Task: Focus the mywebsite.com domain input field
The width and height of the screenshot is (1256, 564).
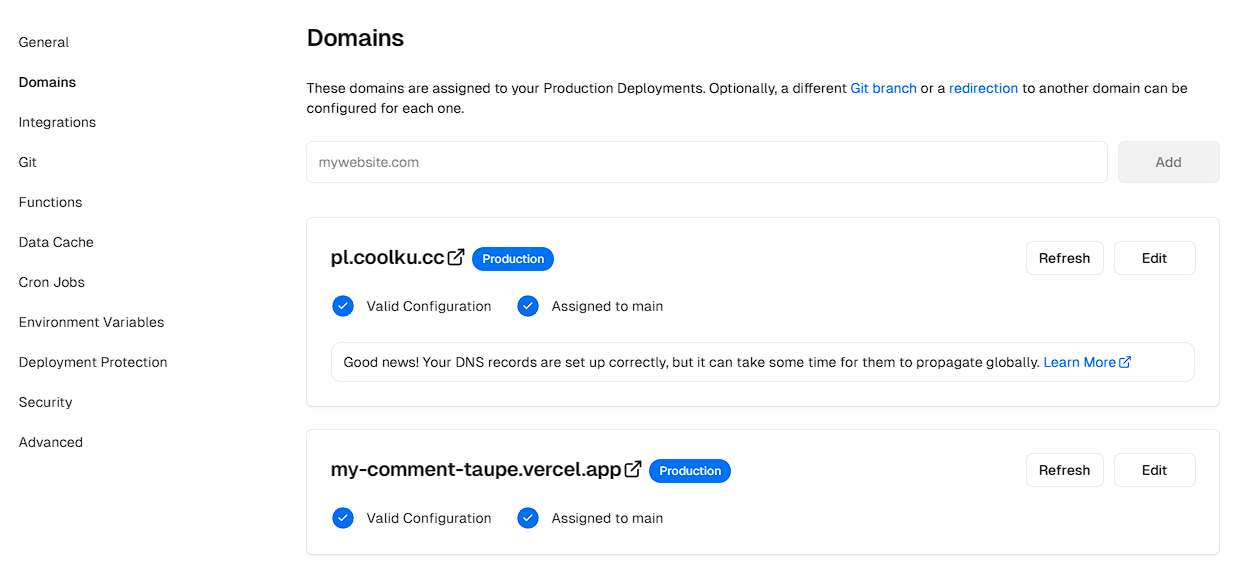Action: pos(706,162)
